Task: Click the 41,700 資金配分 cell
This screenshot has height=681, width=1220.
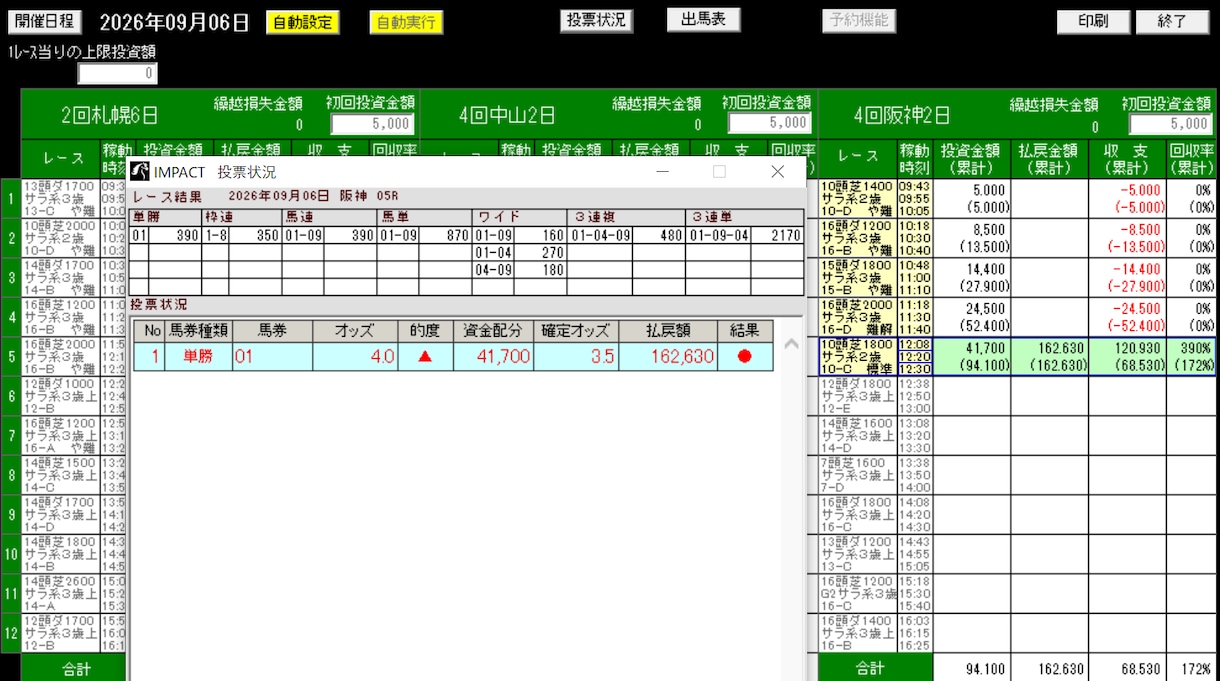Action: pos(493,357)
